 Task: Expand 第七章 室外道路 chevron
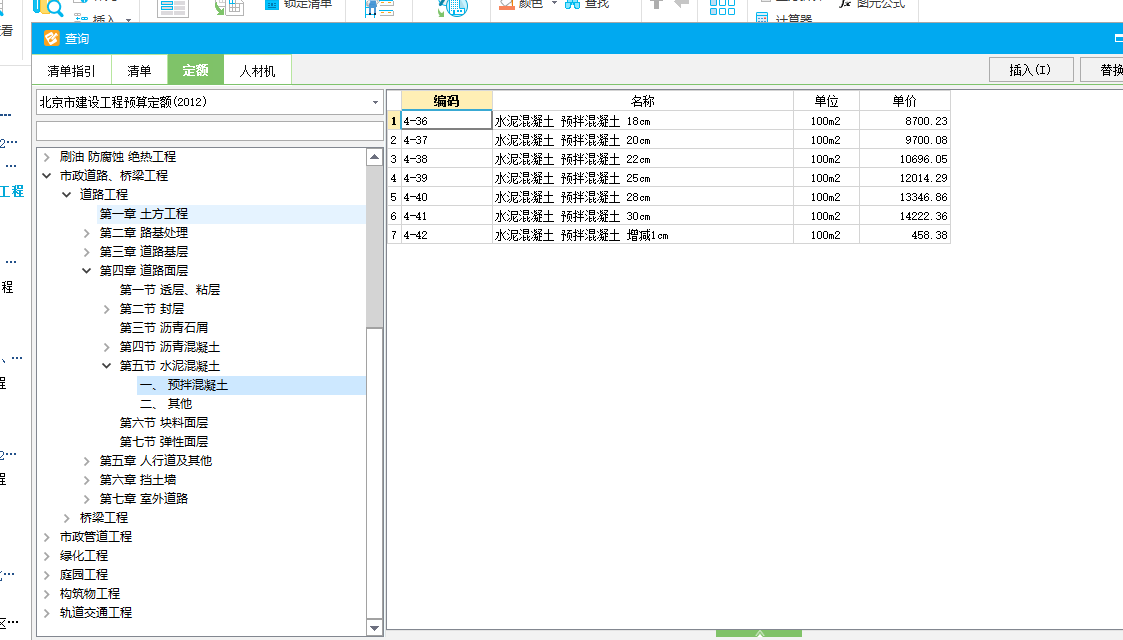click(87, 499)
